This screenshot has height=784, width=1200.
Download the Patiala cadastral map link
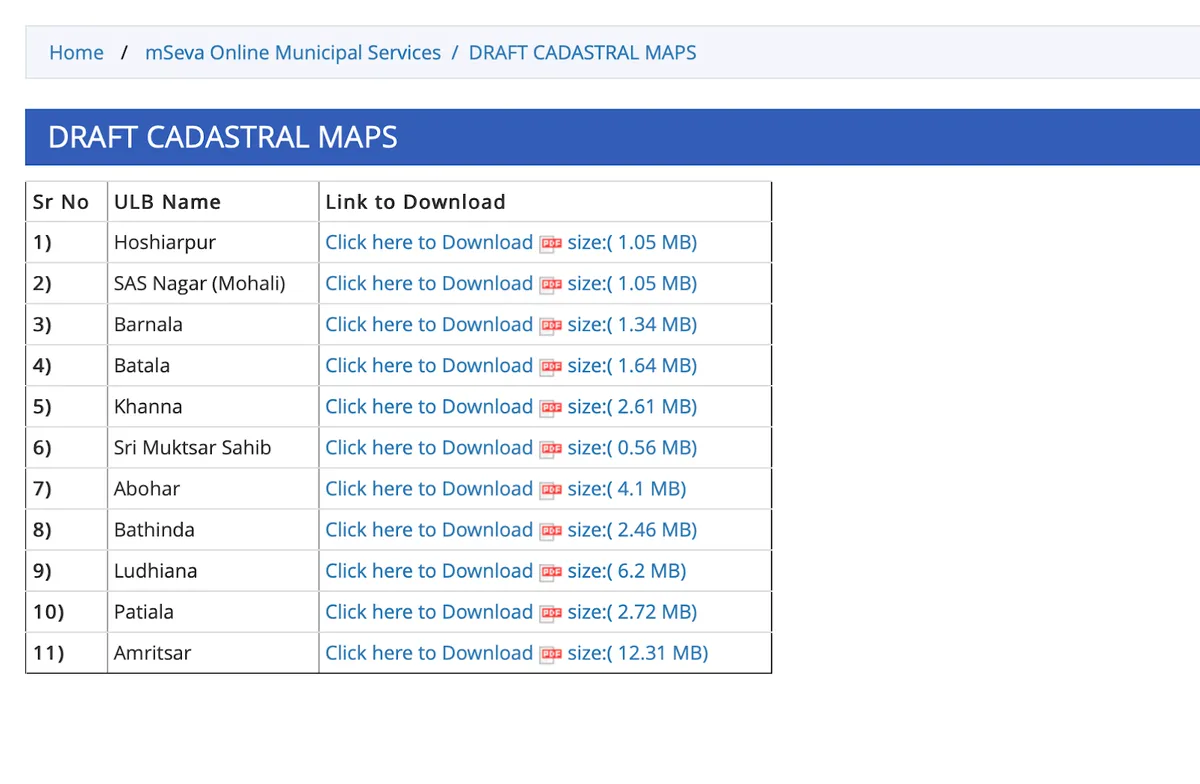[x=428, y=612]
